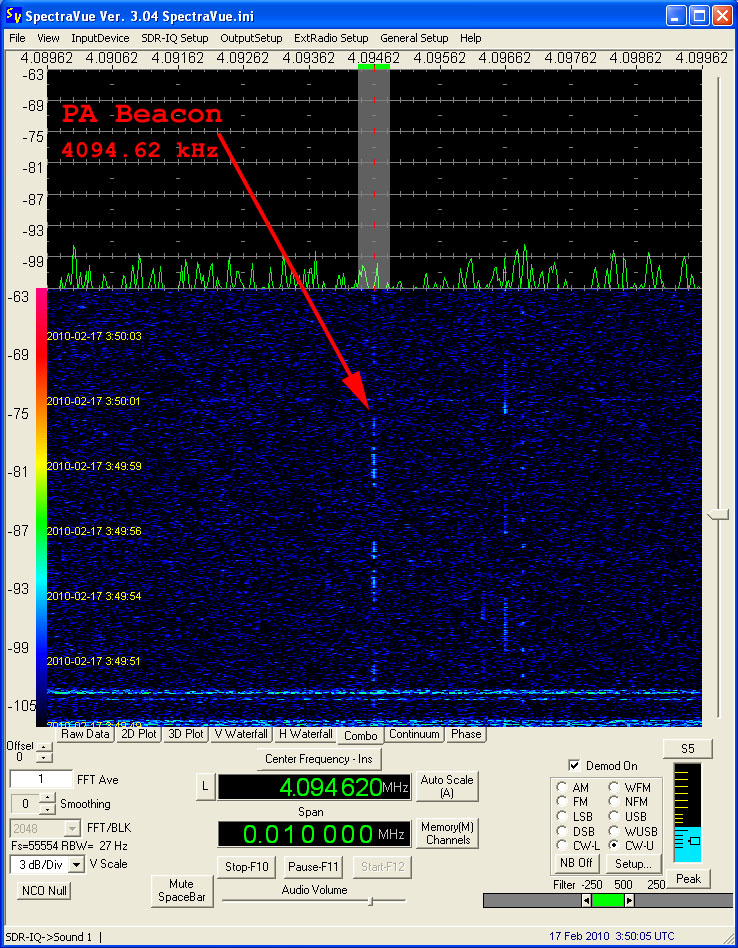Select USB demodulation mode

click(613, 816)
